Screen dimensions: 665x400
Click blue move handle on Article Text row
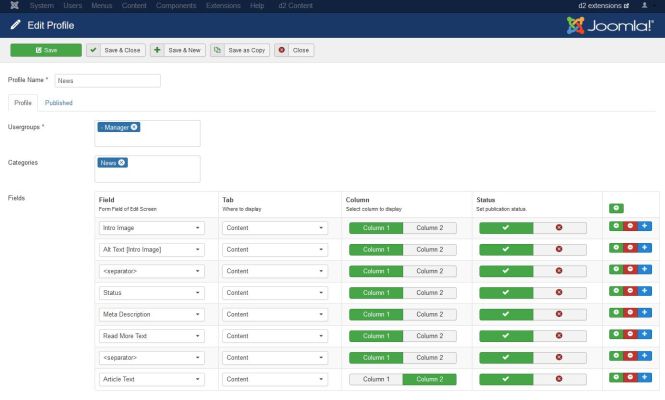click(x=644, y=378)
